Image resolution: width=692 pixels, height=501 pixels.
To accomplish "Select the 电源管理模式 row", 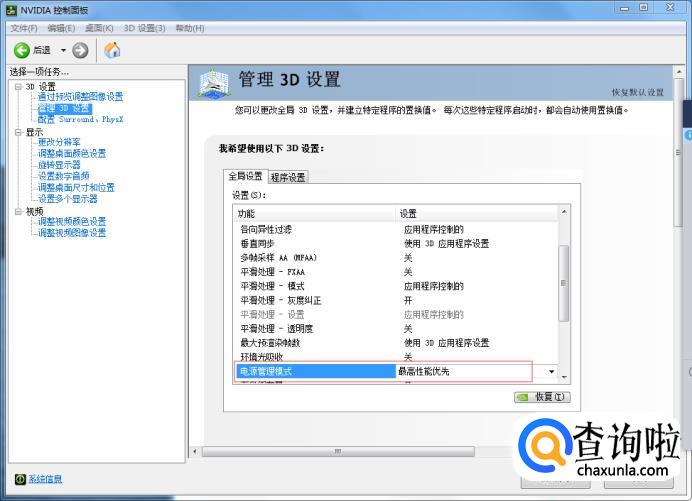I will tap(397, 371).
